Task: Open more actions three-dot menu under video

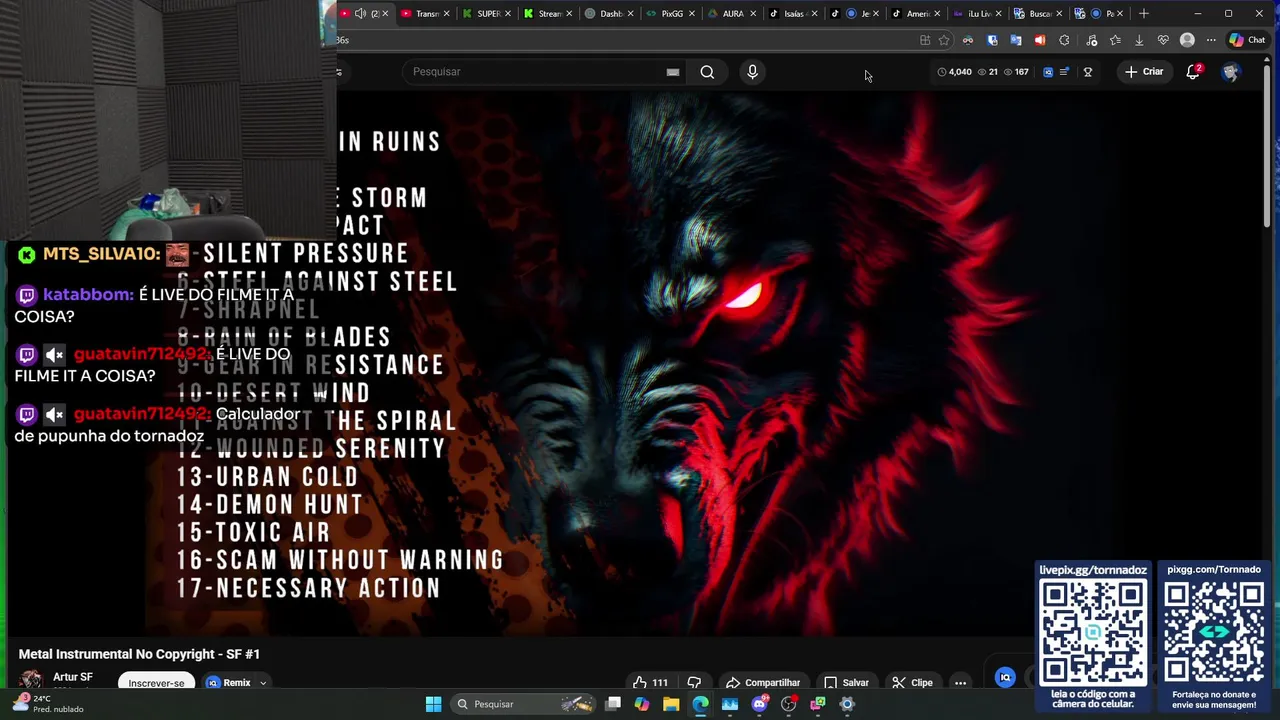Action: pyautogui.click(x=960, y=683)
